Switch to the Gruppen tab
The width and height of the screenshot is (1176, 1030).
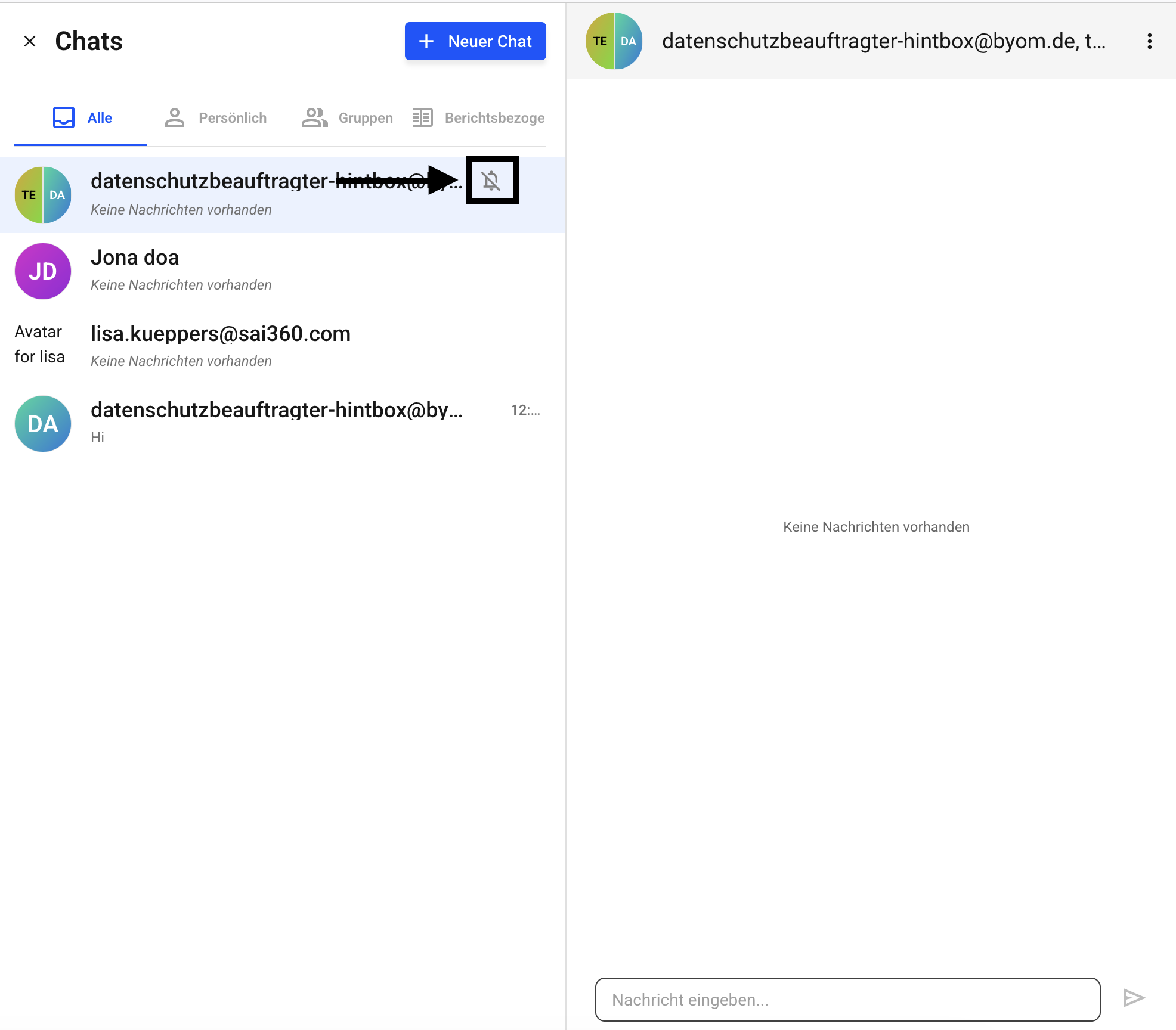(x=347, y=118)
